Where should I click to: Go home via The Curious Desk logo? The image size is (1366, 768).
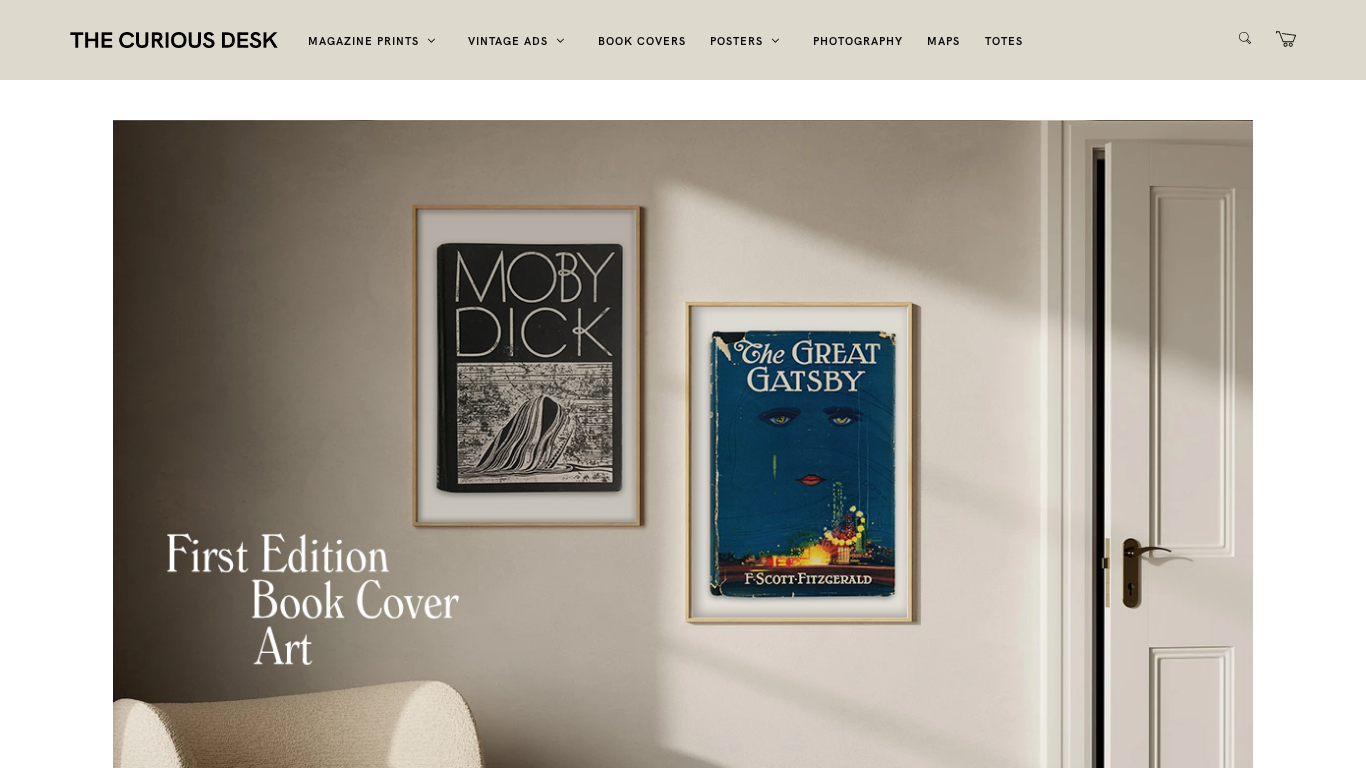pyautogui.click(x=174, y=40)
